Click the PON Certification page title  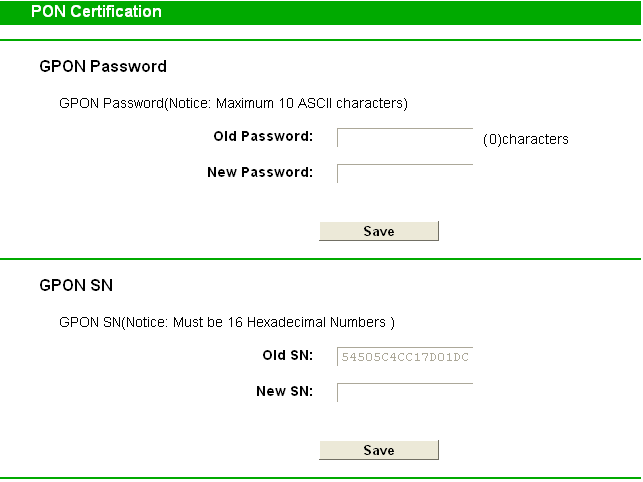click(x=96, y=12)
